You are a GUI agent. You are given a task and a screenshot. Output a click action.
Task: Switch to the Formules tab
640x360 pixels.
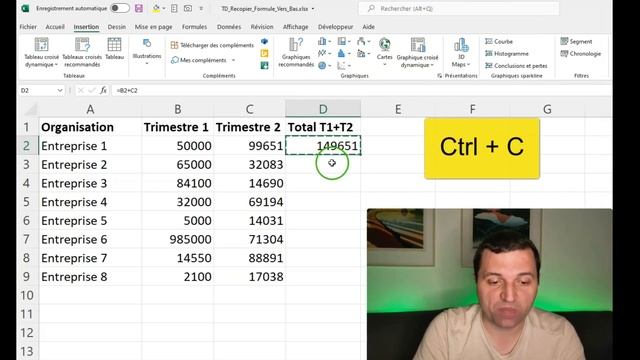coord(194,27)
